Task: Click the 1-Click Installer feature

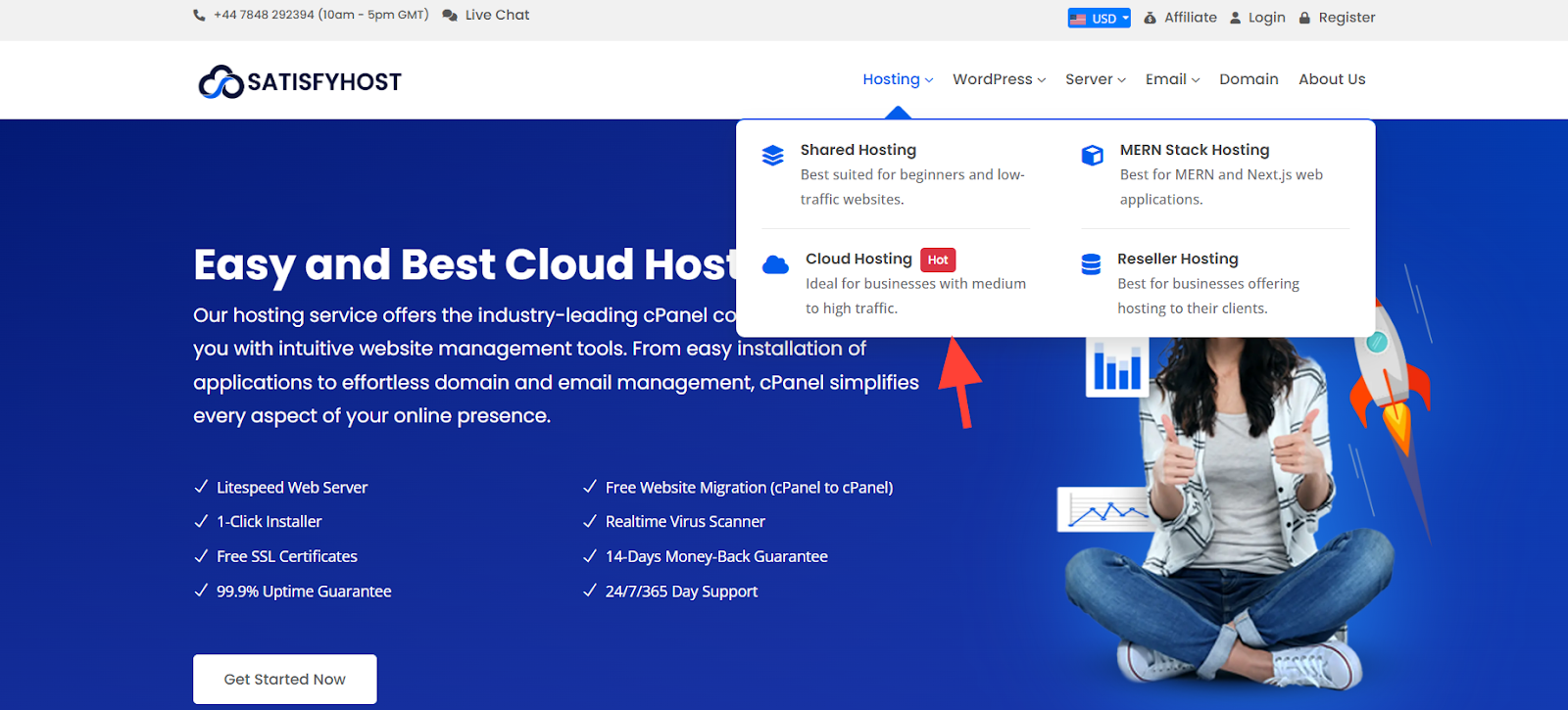Action: [x=269, y=522]
